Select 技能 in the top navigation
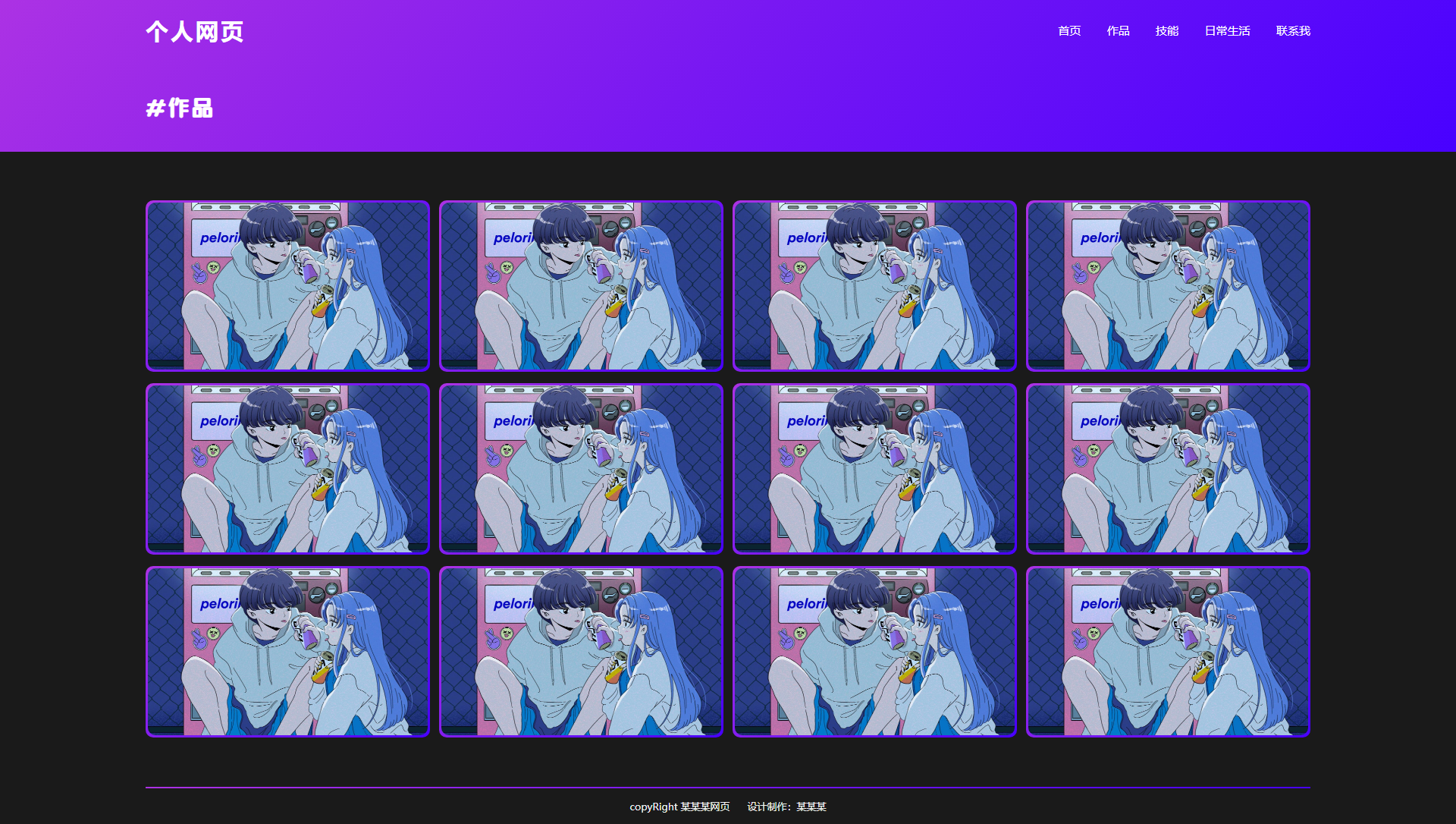This screenshot has width=1456, height=824. pyautogui.click(x=1167, y=31)
